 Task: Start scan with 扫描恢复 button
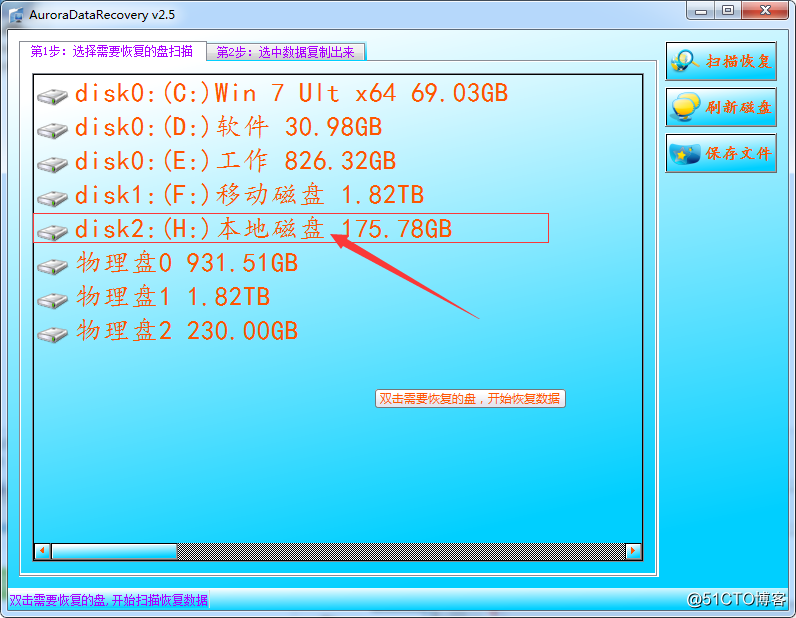(x=721, y=61)
